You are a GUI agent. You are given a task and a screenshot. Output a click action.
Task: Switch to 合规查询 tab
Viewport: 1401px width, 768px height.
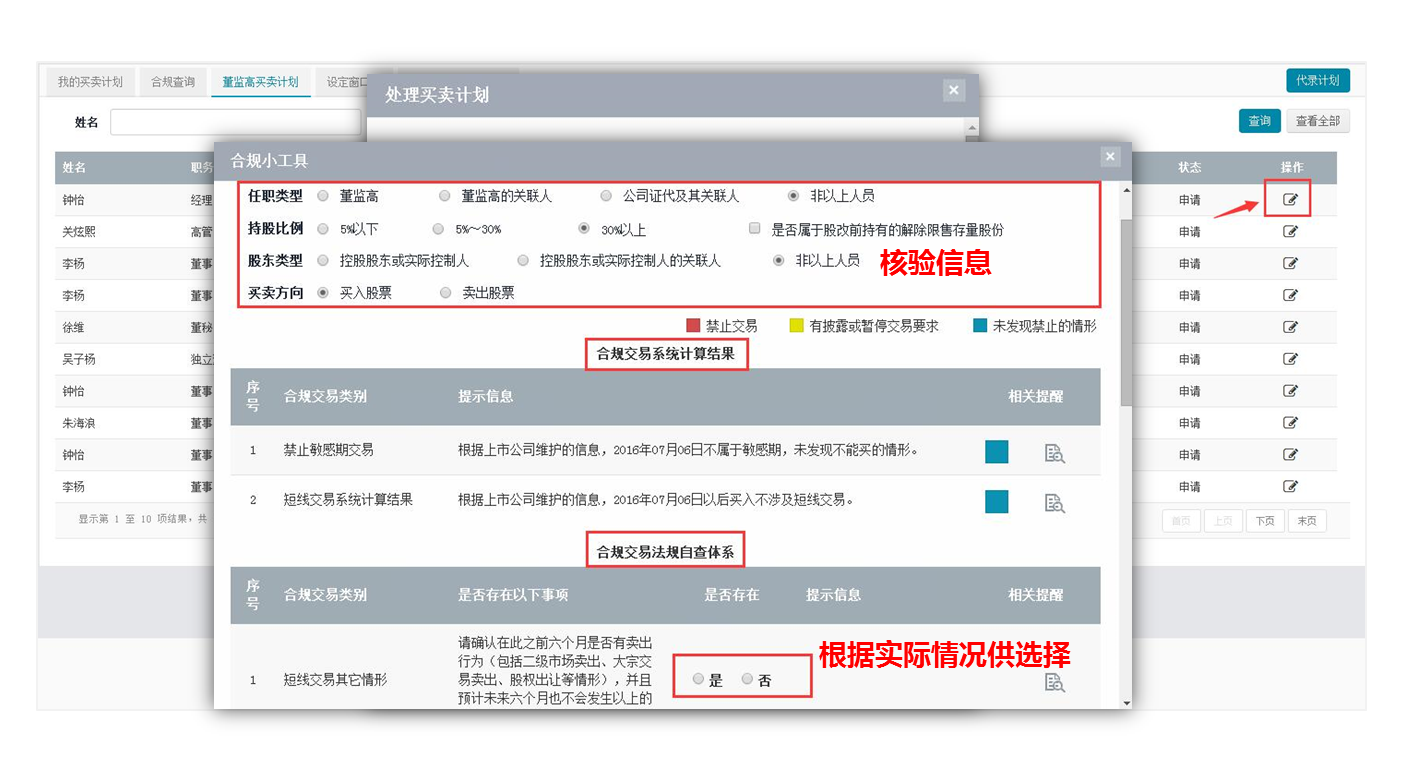coord(173,82)
